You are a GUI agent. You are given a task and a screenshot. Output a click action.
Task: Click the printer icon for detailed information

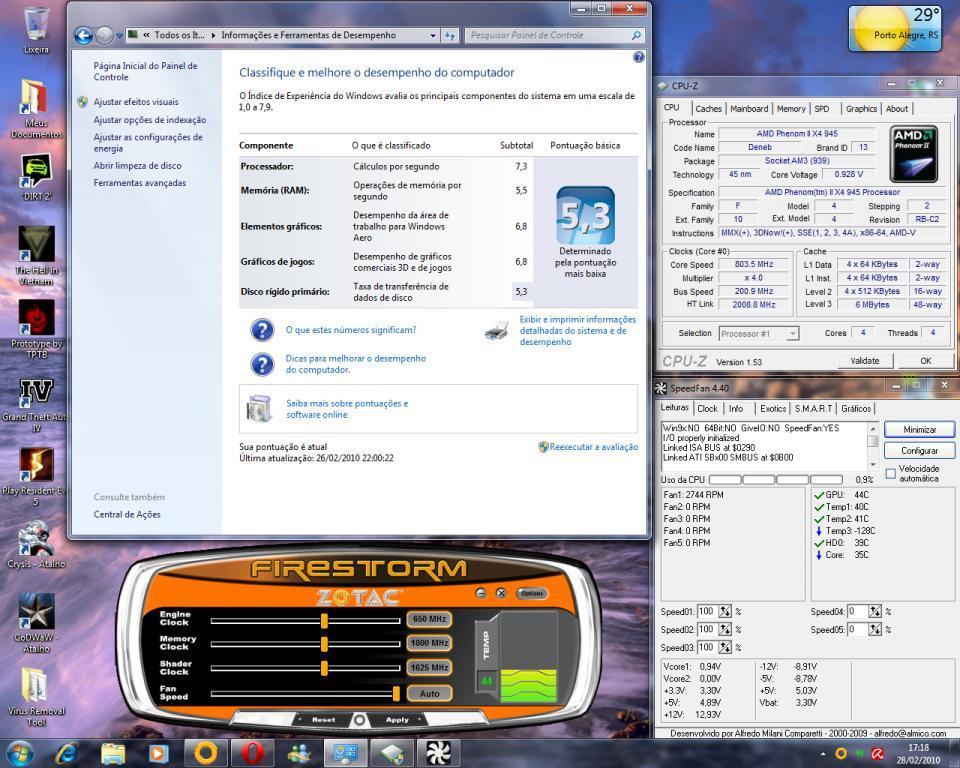click(x=496, y=330)
